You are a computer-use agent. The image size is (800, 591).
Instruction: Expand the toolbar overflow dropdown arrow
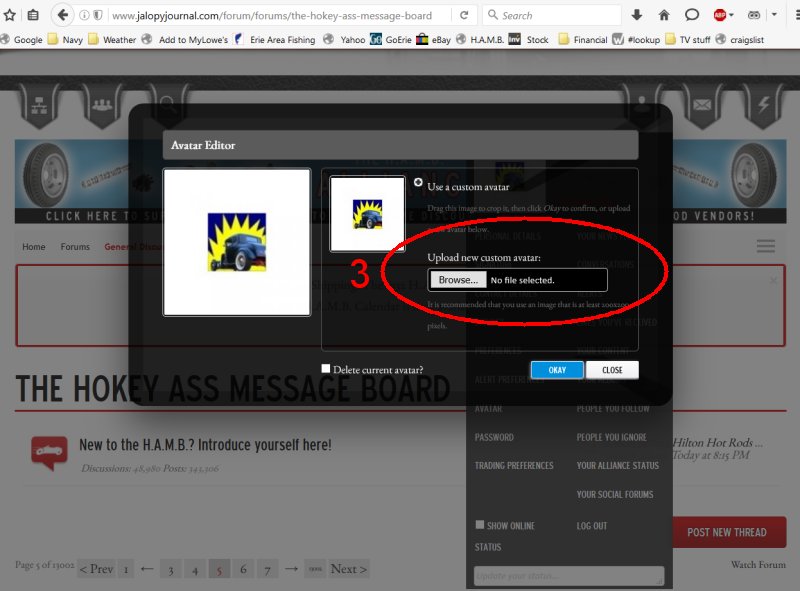[x=774, y=15]
